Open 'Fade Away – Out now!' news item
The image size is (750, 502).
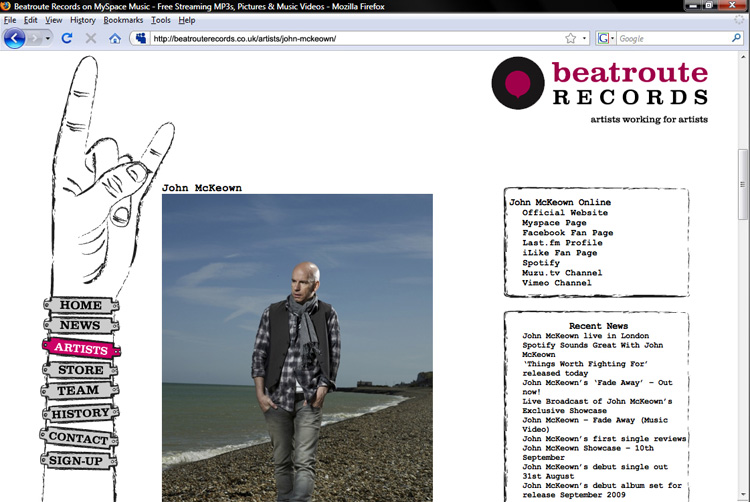coord(597,387)
